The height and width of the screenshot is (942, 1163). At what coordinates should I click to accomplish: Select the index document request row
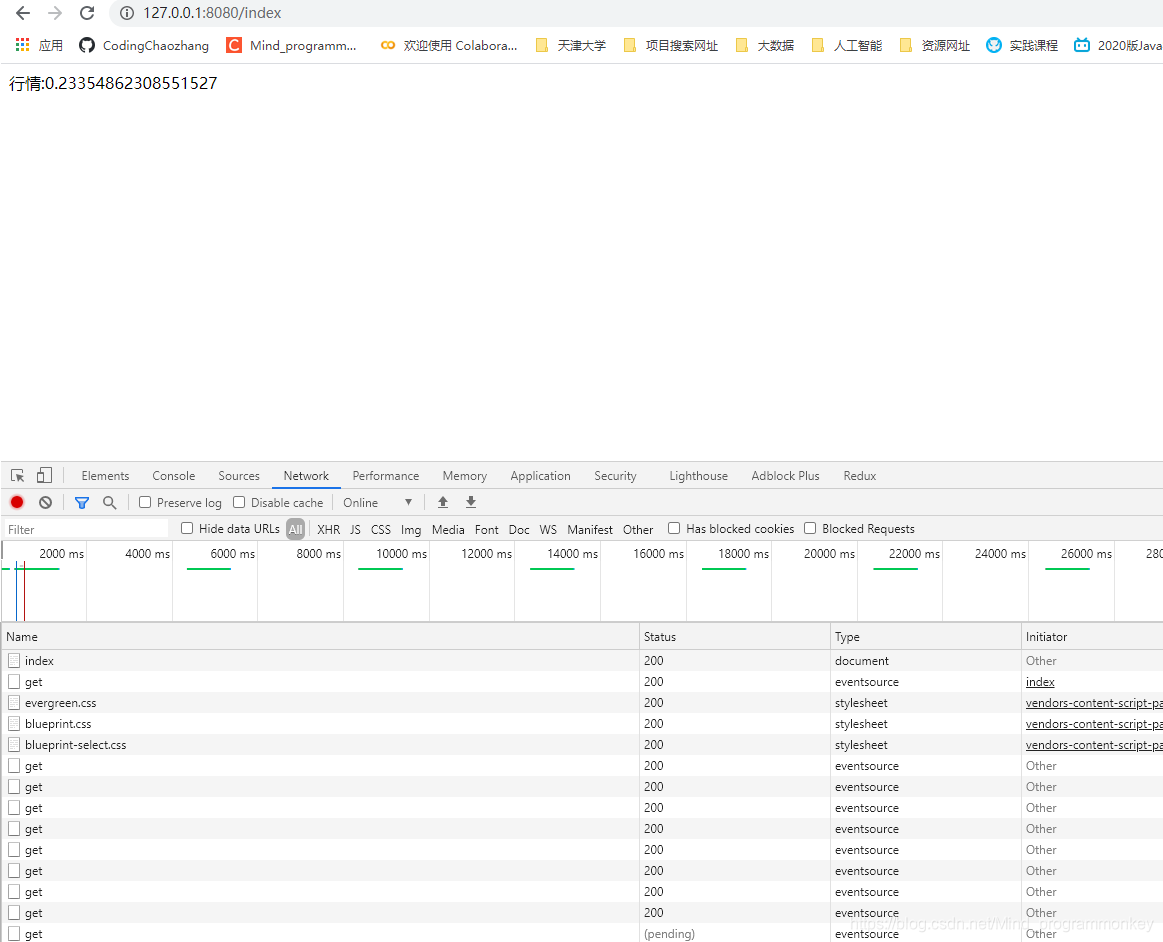tap(582, 660)
